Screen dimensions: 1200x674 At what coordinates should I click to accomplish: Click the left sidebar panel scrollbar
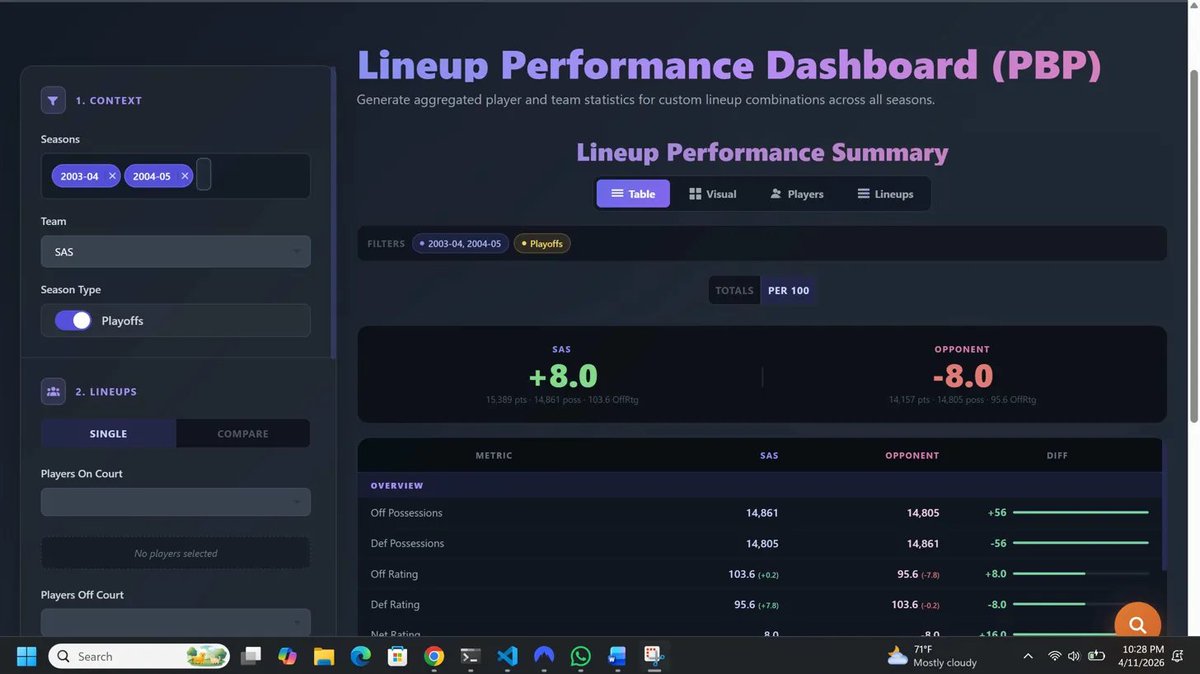[x=333, y=212]
